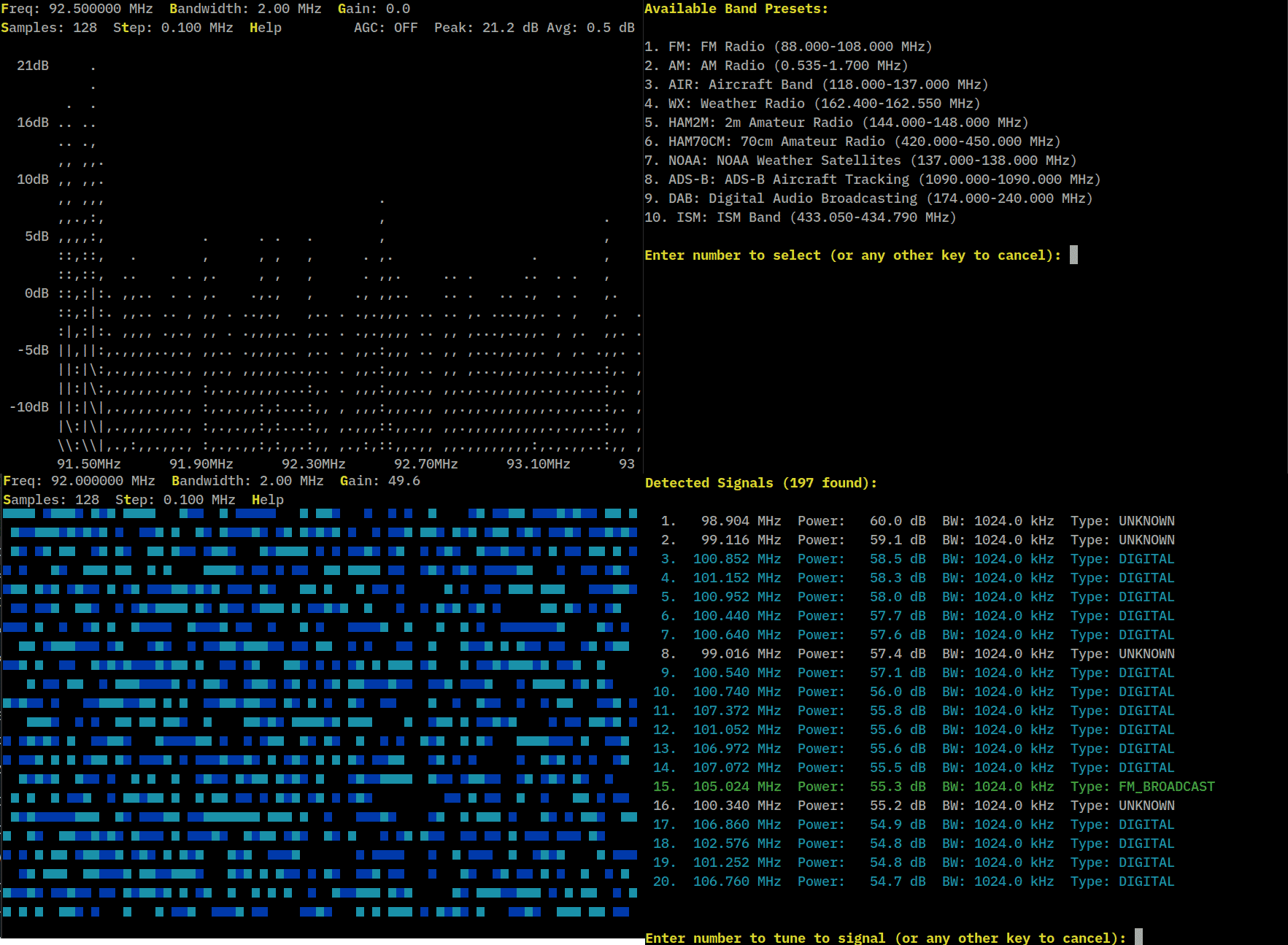The image size is (1288, 945).
Task: Select the NOAA Weather Satellites preset
Action: point(860,161)
